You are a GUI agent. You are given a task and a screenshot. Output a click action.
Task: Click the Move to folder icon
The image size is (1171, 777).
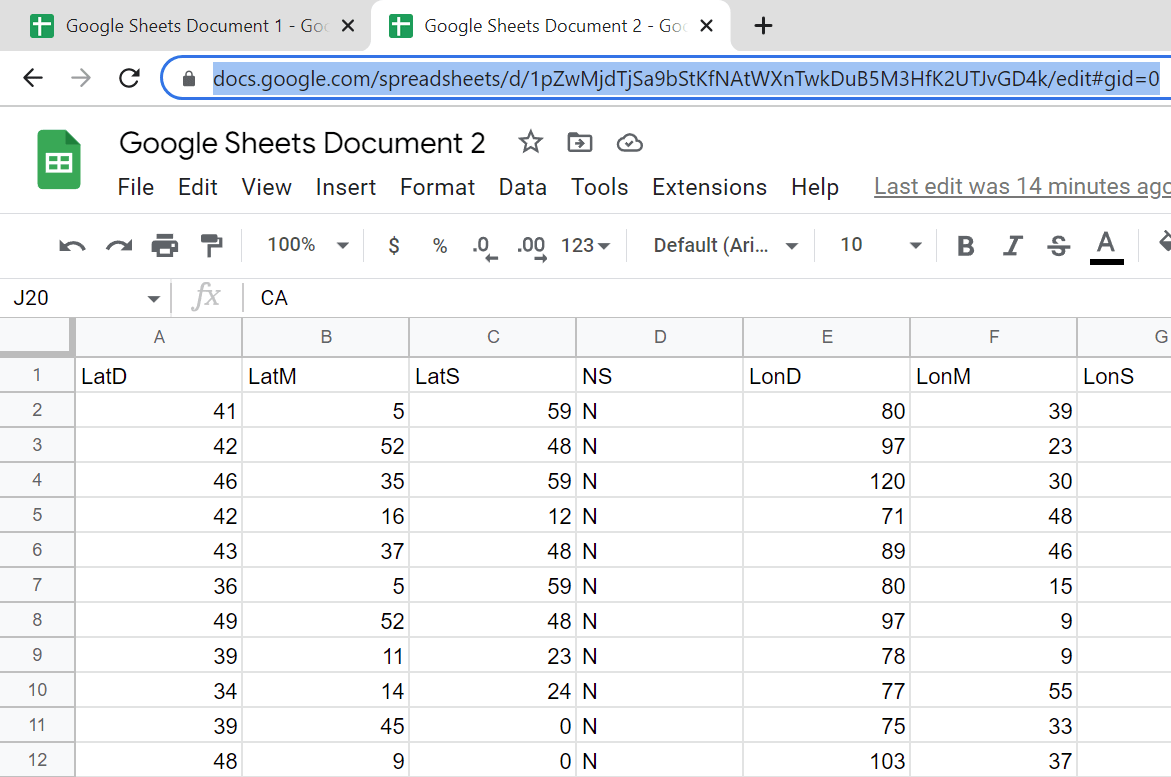580,142
